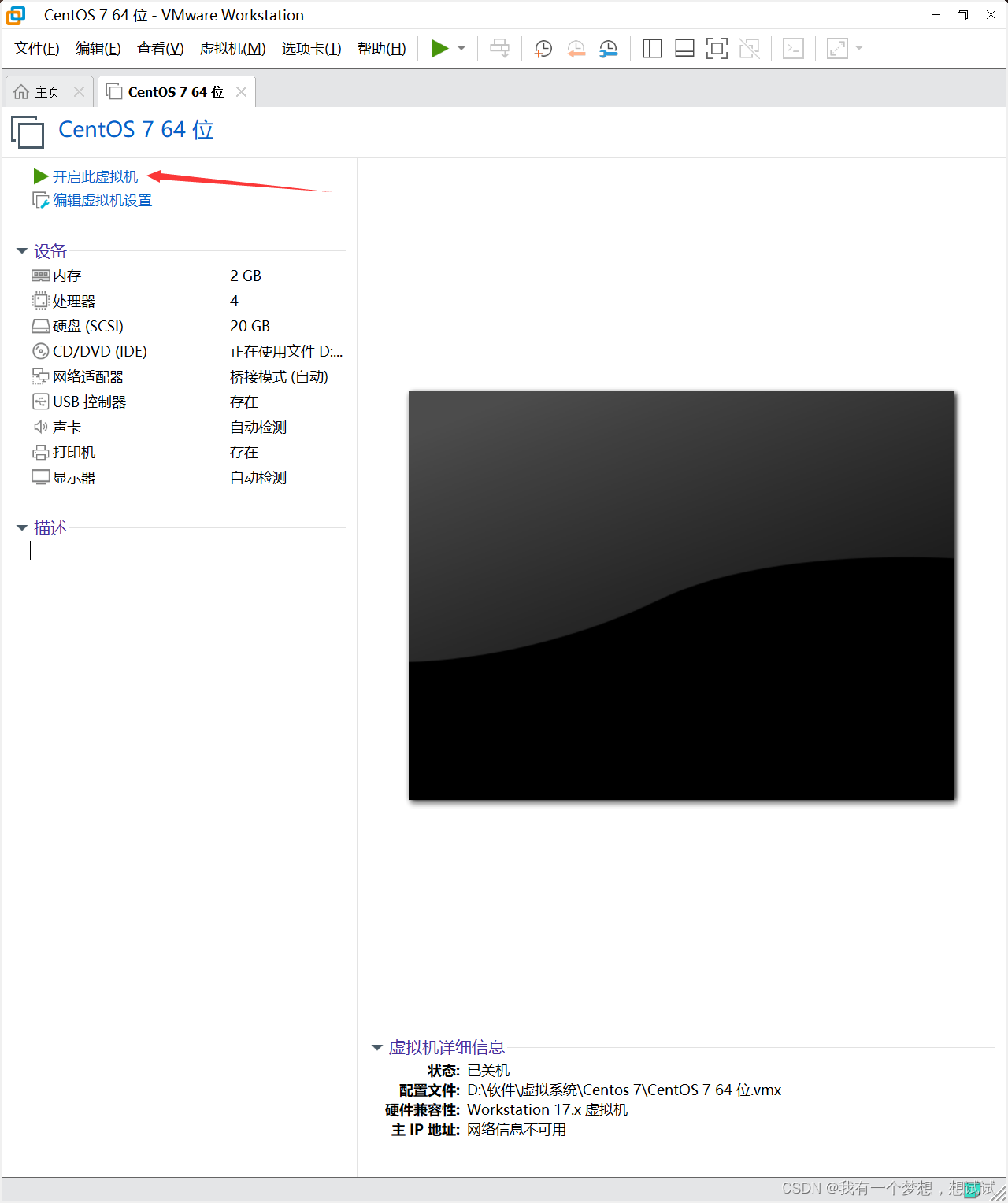Click the green power-on play toolbar button
Screen dimensions: 1008x1203
[x=439, y=49]
